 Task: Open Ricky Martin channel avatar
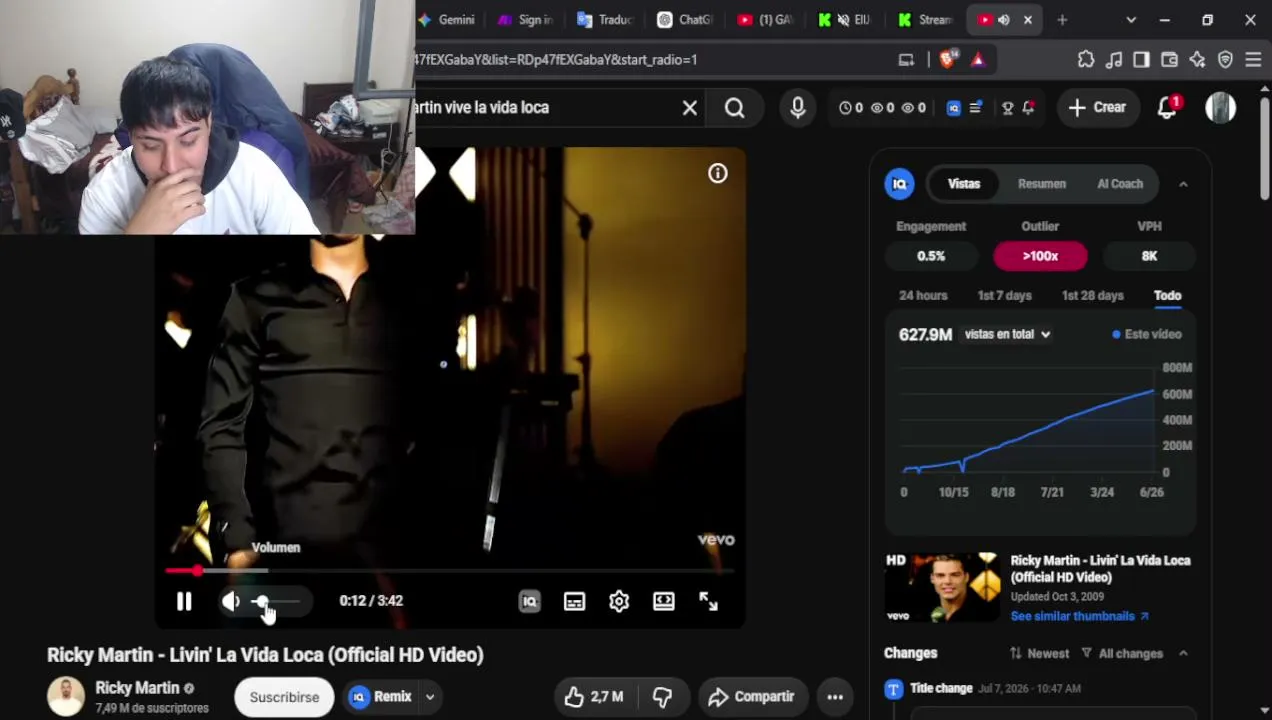[x=66, y=697]
